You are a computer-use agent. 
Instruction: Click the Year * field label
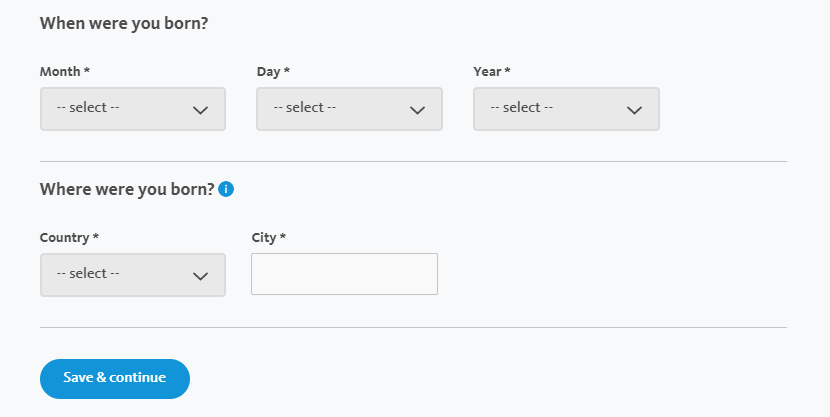tap(492, 71)
